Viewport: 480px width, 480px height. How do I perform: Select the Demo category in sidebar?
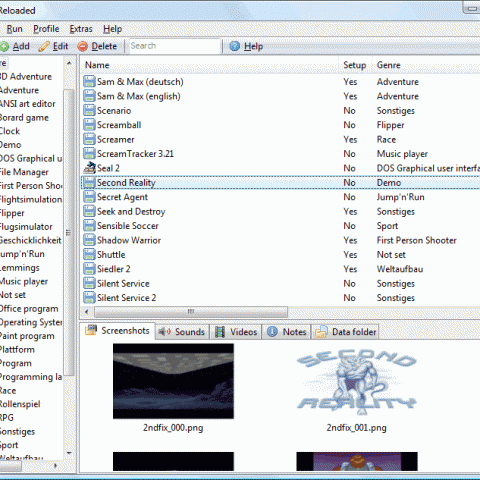point(11,145)
